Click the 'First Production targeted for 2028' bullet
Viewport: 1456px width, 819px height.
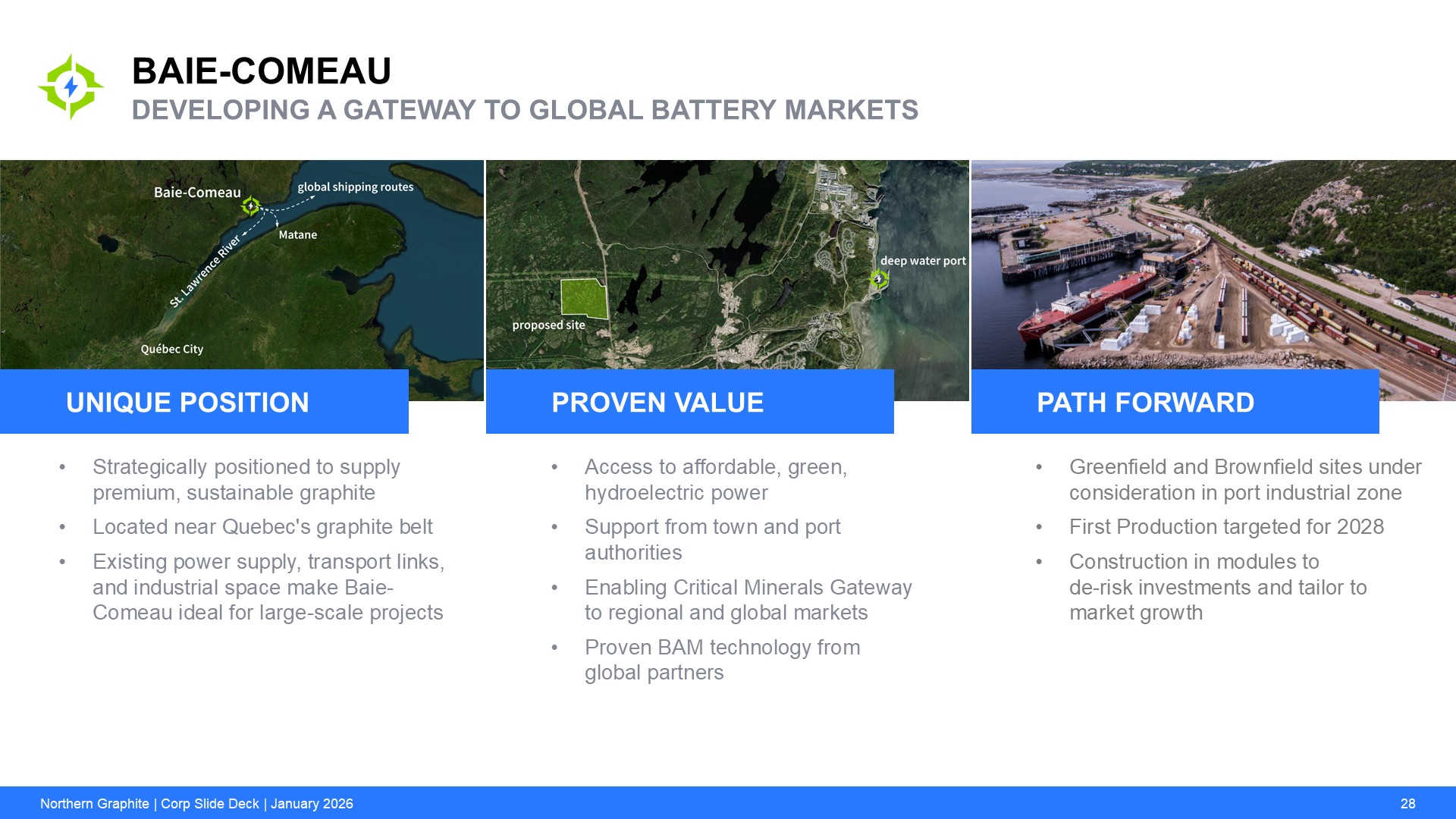[x=1226, y=527]
